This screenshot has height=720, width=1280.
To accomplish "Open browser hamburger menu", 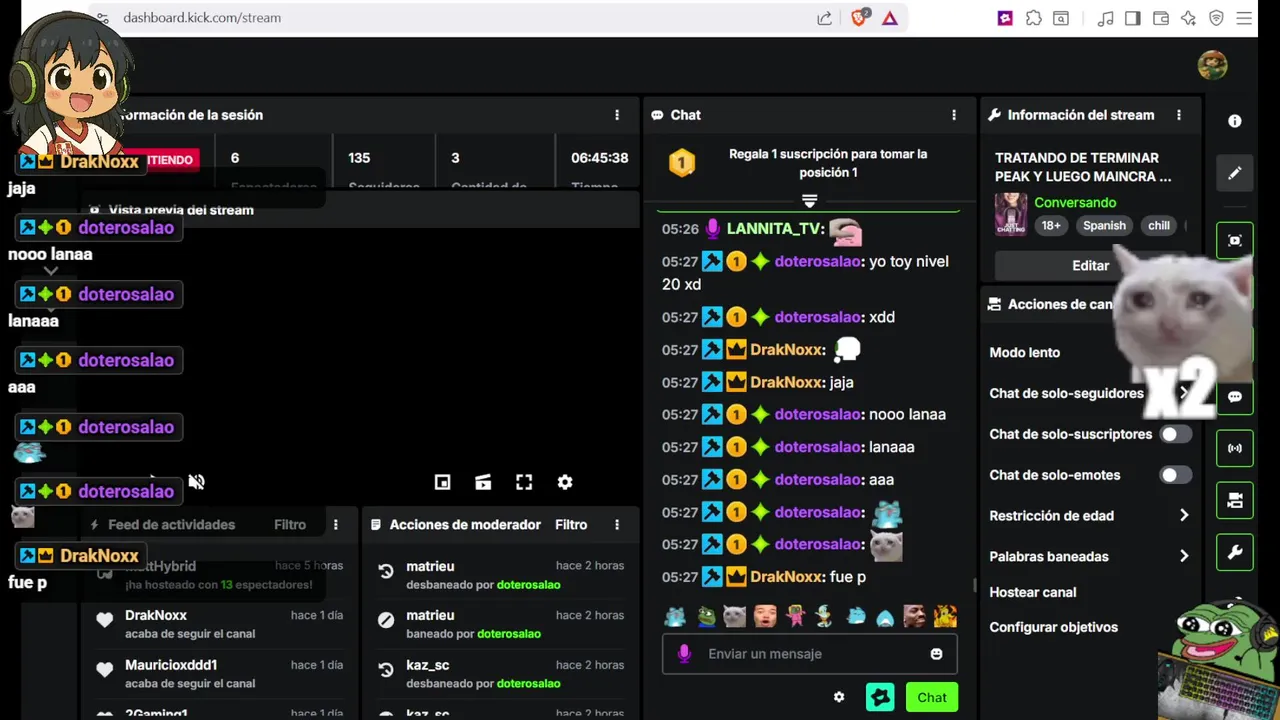I will coord(1244,18).
